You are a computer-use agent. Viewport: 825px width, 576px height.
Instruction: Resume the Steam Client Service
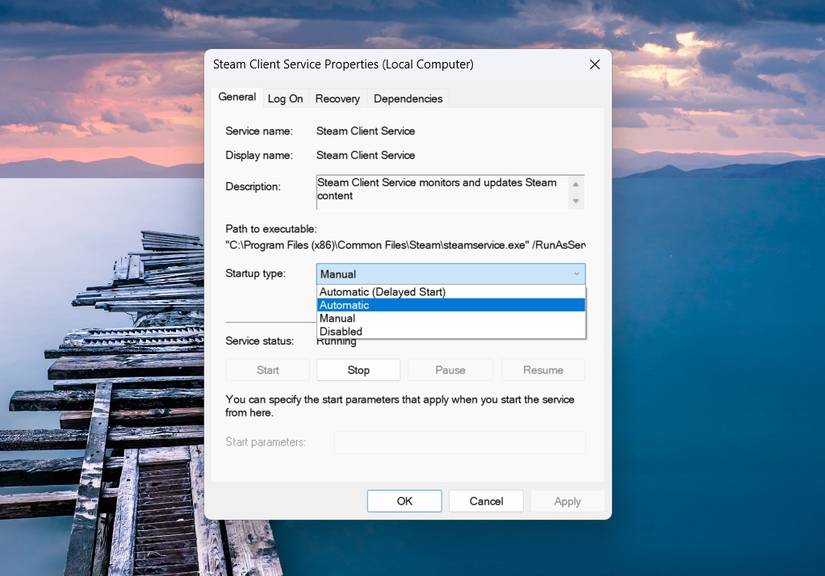(x=543, y=369)
